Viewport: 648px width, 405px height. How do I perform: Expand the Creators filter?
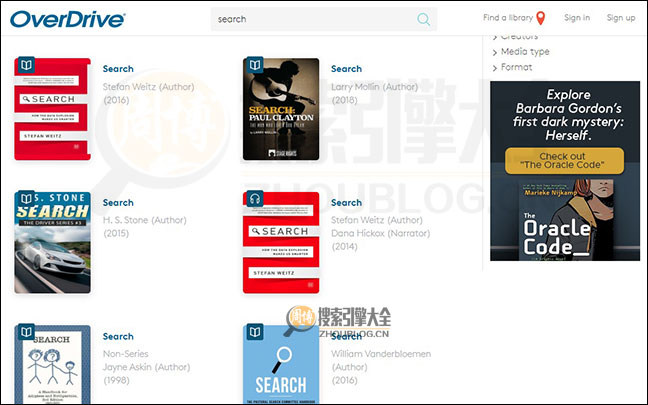click(518, 37)
